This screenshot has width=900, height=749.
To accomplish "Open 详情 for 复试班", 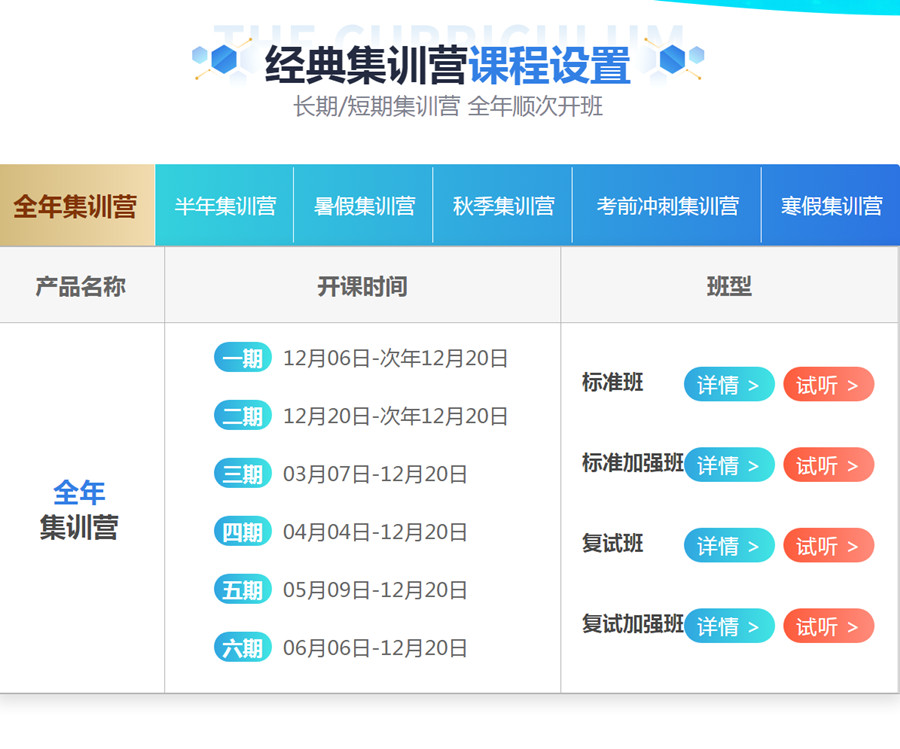I will click(729, 546).
